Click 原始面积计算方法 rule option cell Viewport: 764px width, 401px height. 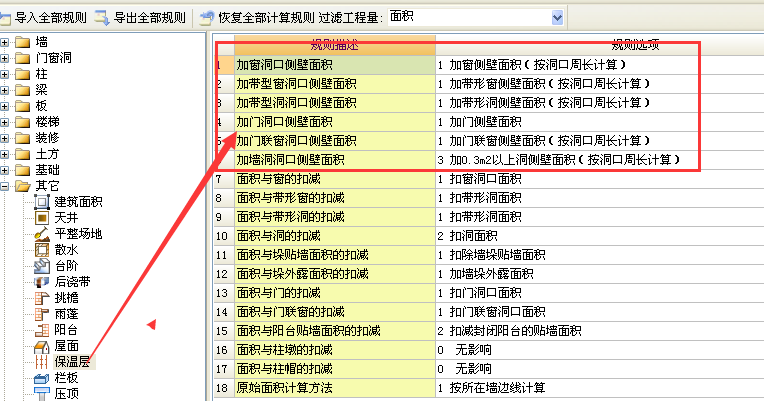click(x=600, y=387)
